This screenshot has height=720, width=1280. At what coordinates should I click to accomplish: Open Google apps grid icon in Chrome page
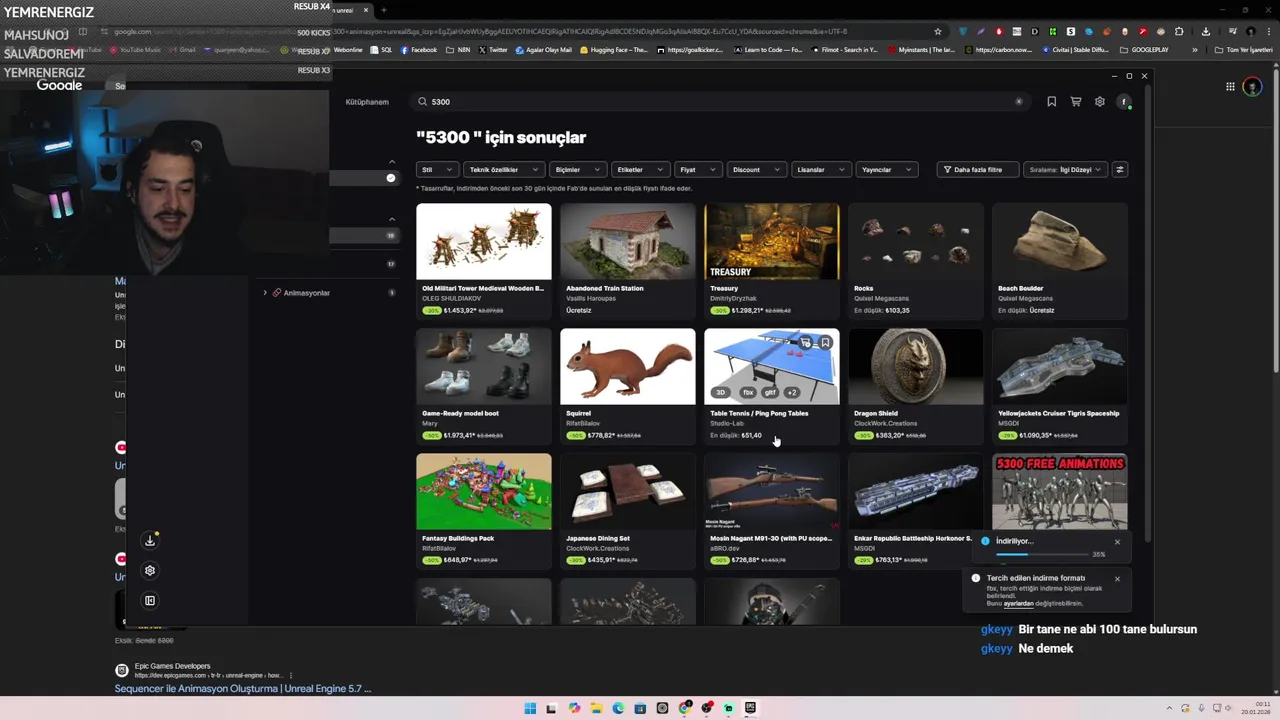[x=1230, y=86]
